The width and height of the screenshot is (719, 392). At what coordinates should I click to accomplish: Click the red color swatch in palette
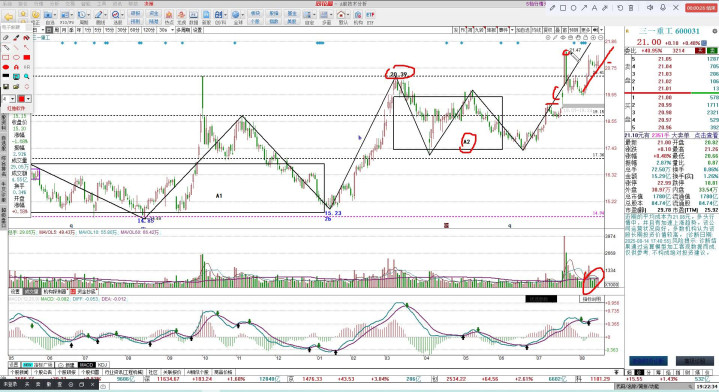click(x=21, y=99)
